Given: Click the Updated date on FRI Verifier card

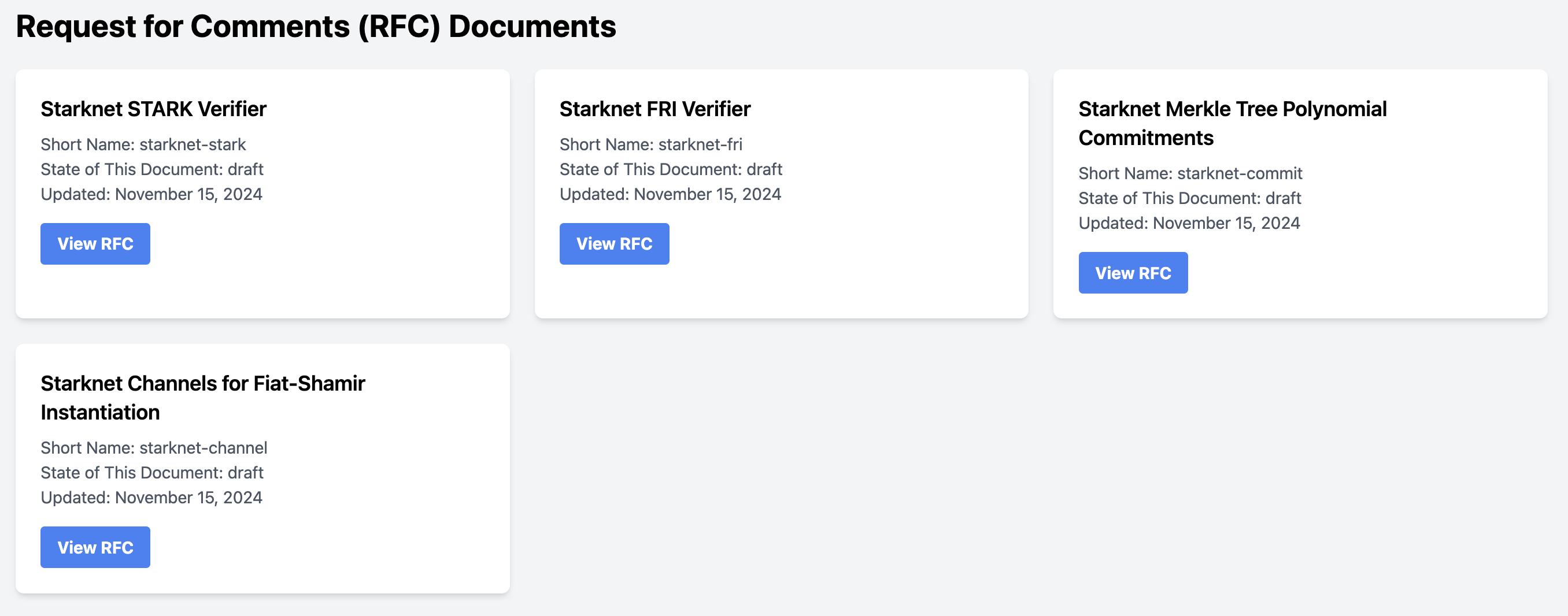Looking at the screenshot, I should pyautogui.click(x=670, y=194).
